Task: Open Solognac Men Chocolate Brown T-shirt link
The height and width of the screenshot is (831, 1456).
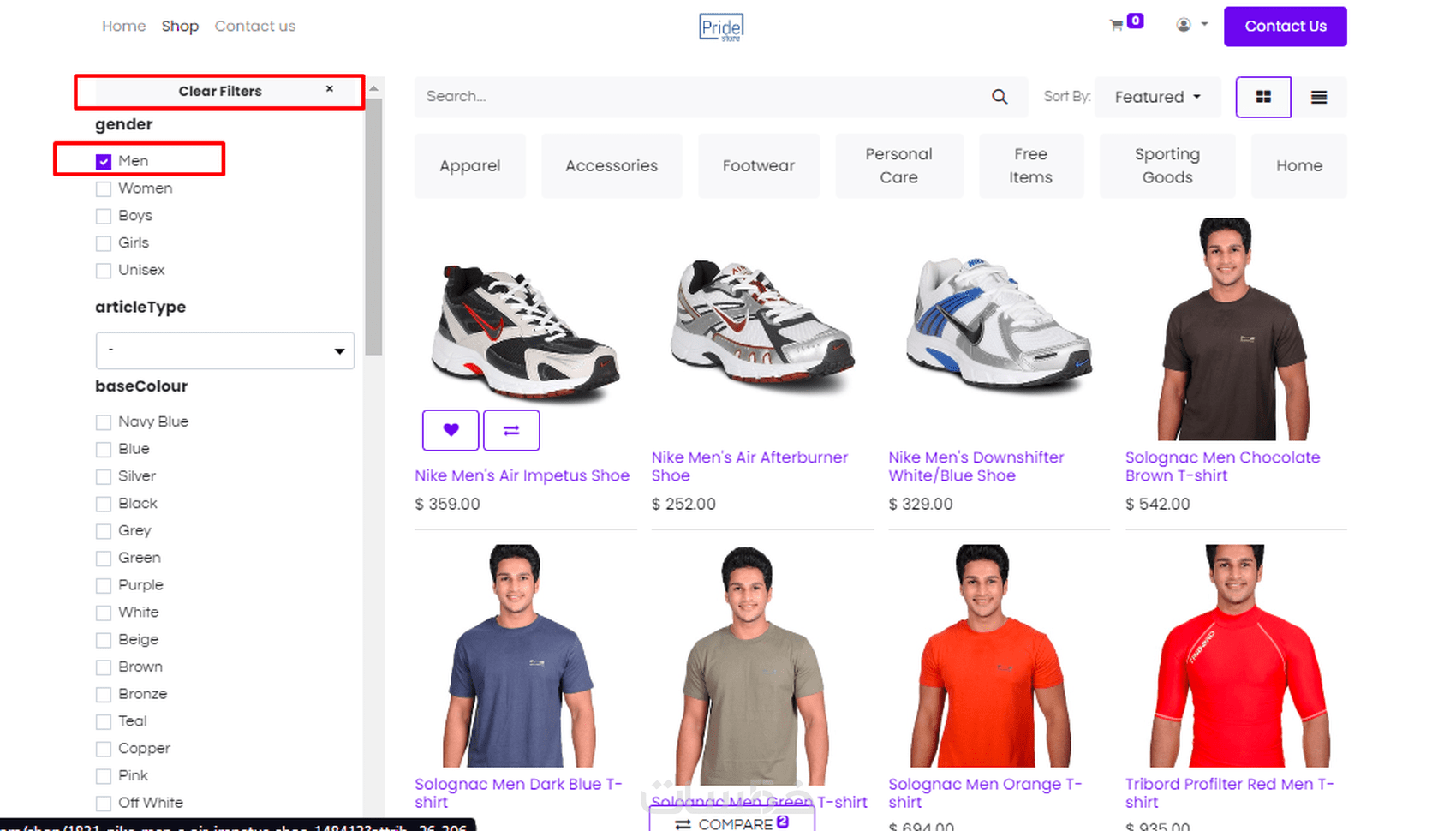Action: pos(1223,467)
